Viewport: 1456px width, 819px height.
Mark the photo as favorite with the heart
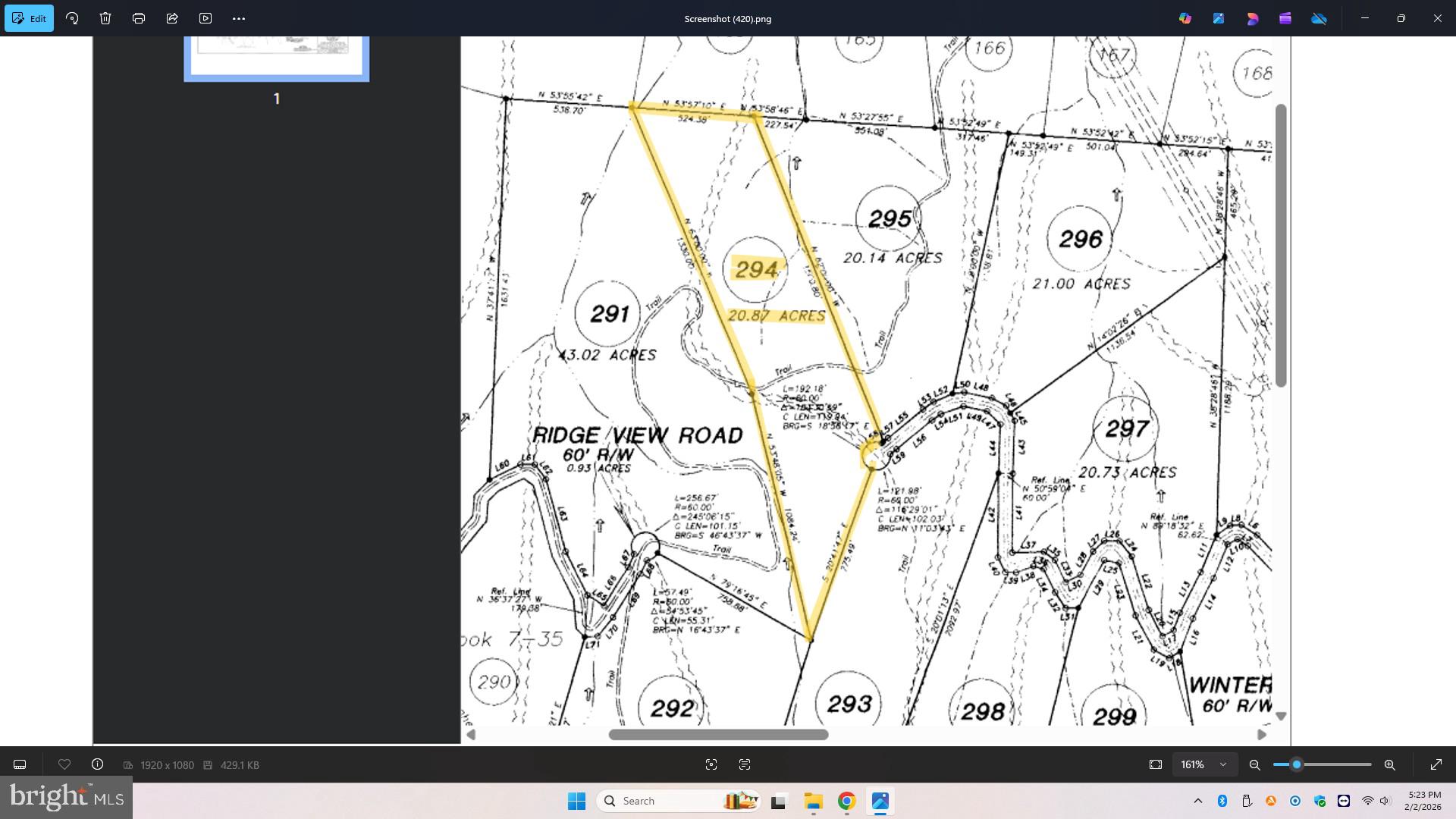tap(64, 764)
